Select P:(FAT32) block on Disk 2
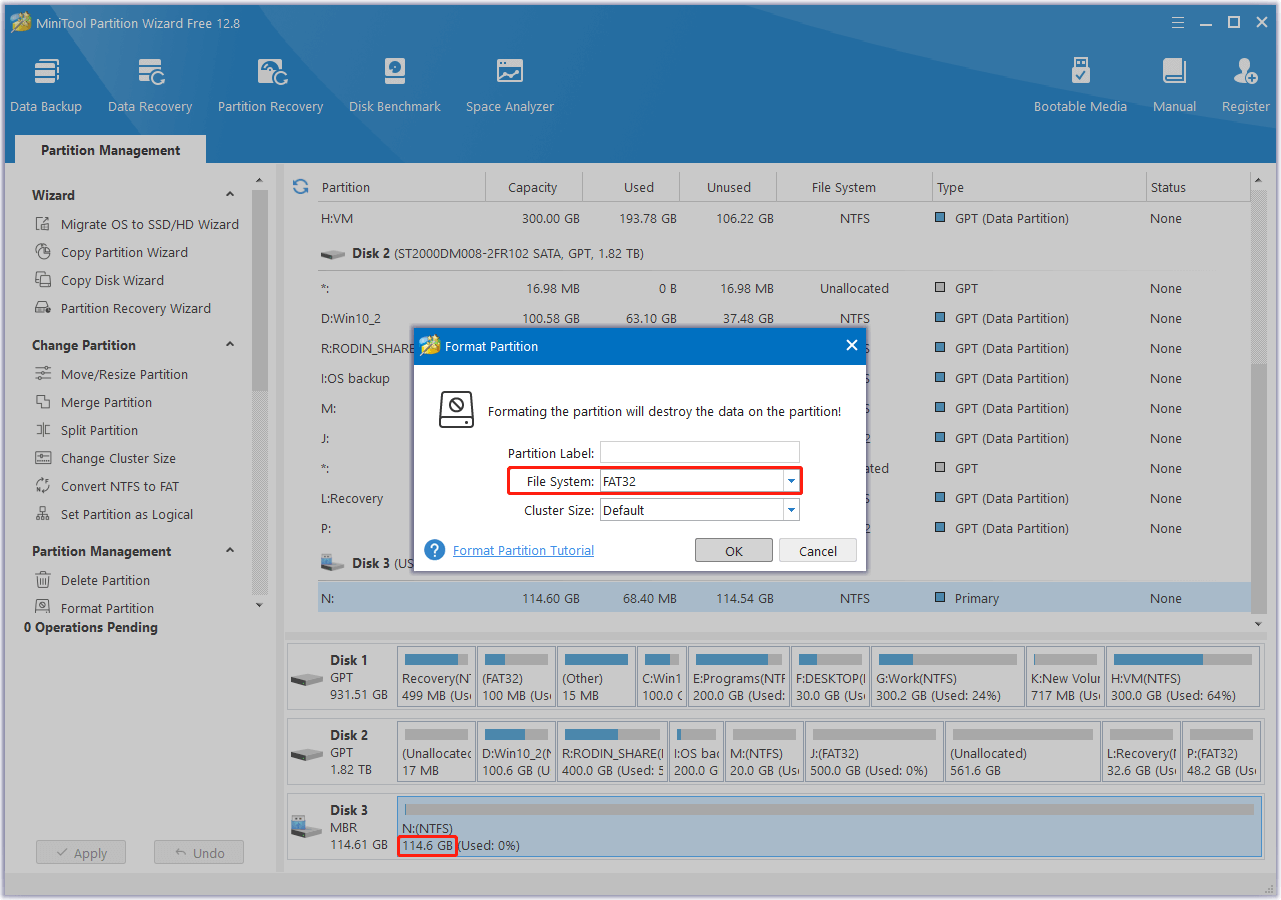 pos(1222,752)
